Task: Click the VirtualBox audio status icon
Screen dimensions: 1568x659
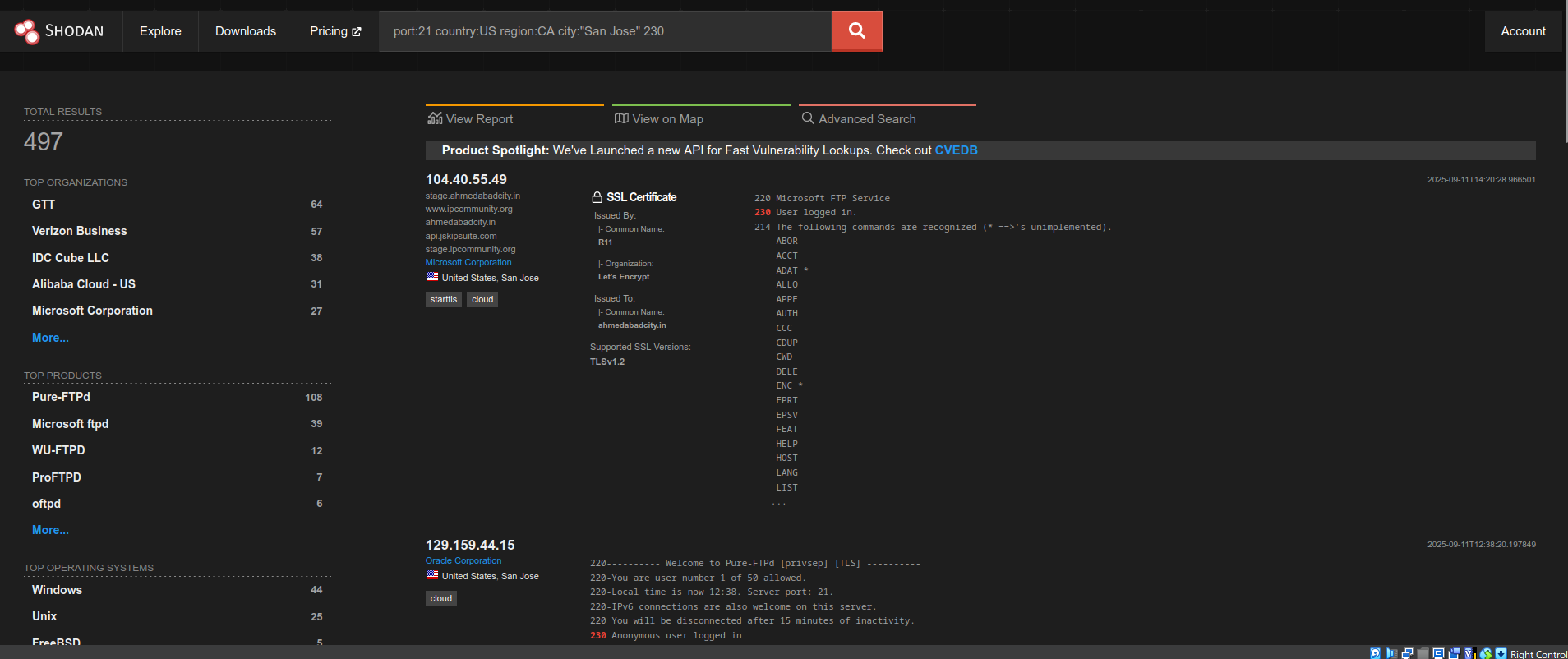Action: coord(1391,653)
